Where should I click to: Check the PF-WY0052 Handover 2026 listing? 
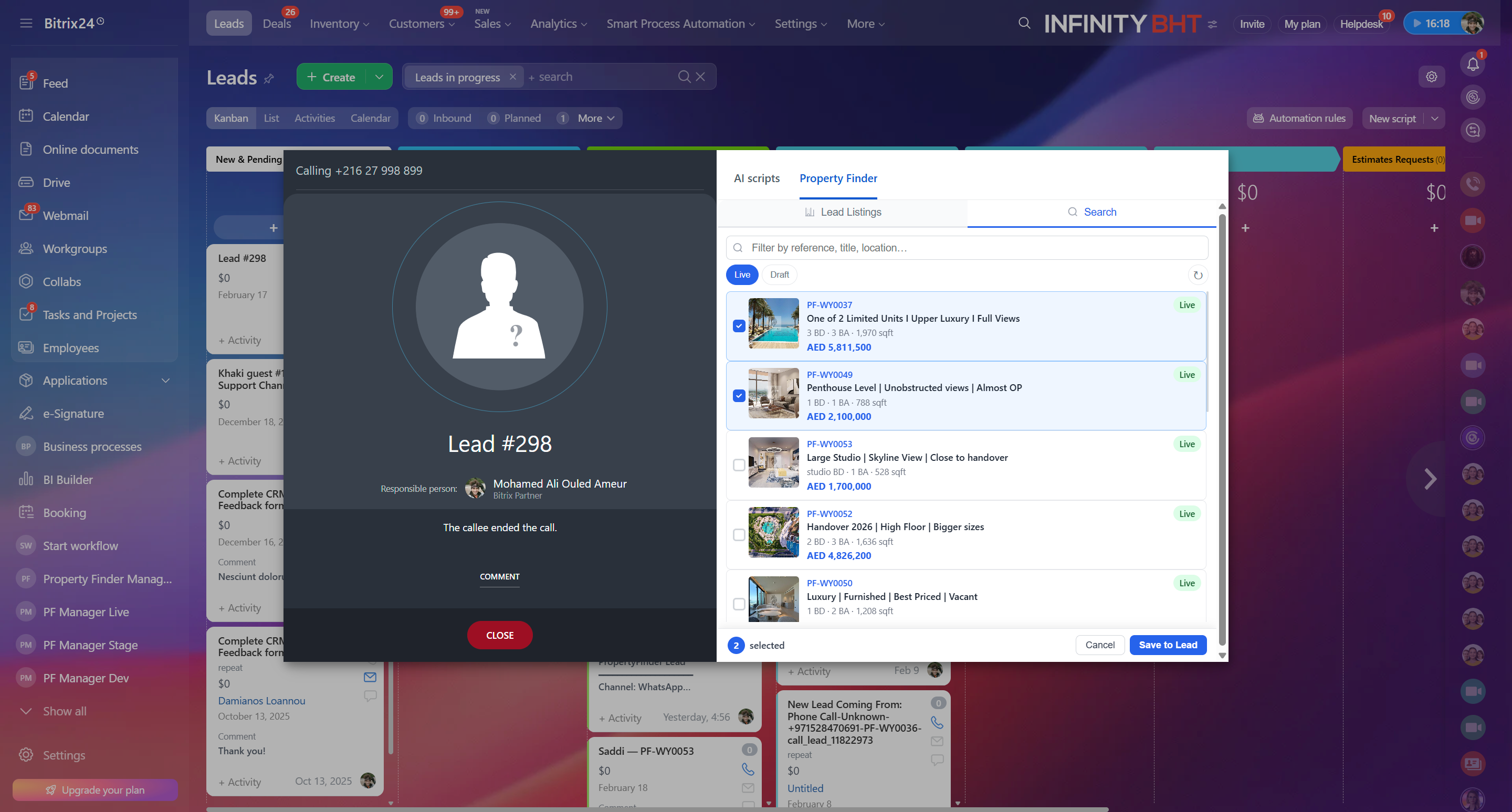tap(739, 534)
